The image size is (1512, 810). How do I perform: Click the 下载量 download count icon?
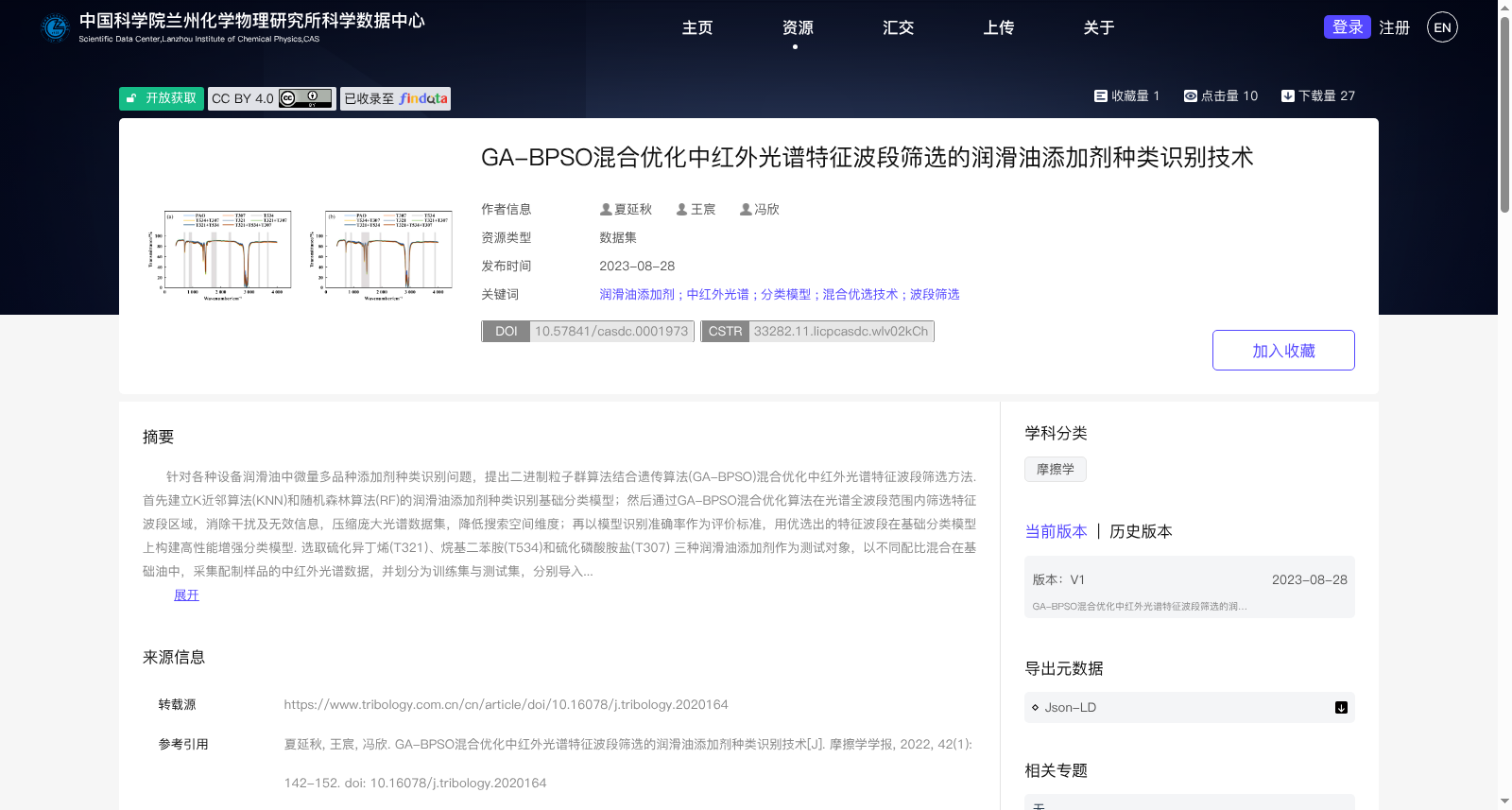pos(1287,95)
